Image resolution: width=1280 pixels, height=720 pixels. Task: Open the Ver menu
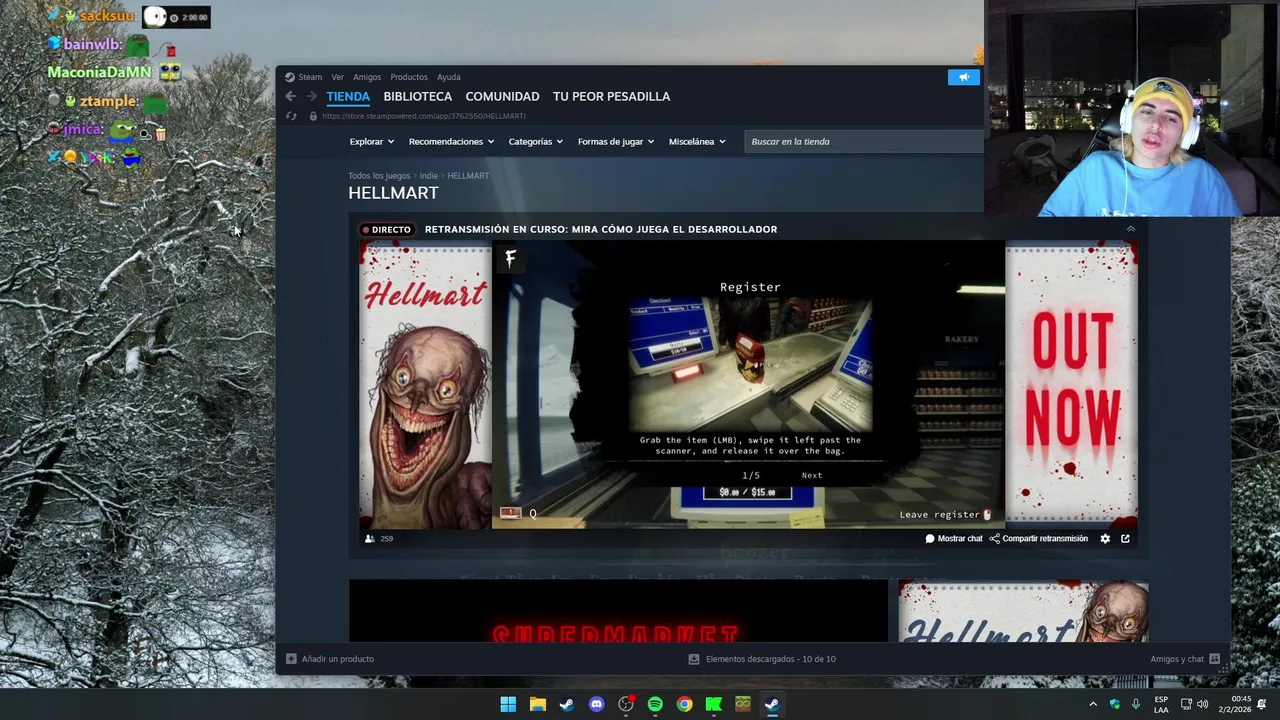pos(337,77)
